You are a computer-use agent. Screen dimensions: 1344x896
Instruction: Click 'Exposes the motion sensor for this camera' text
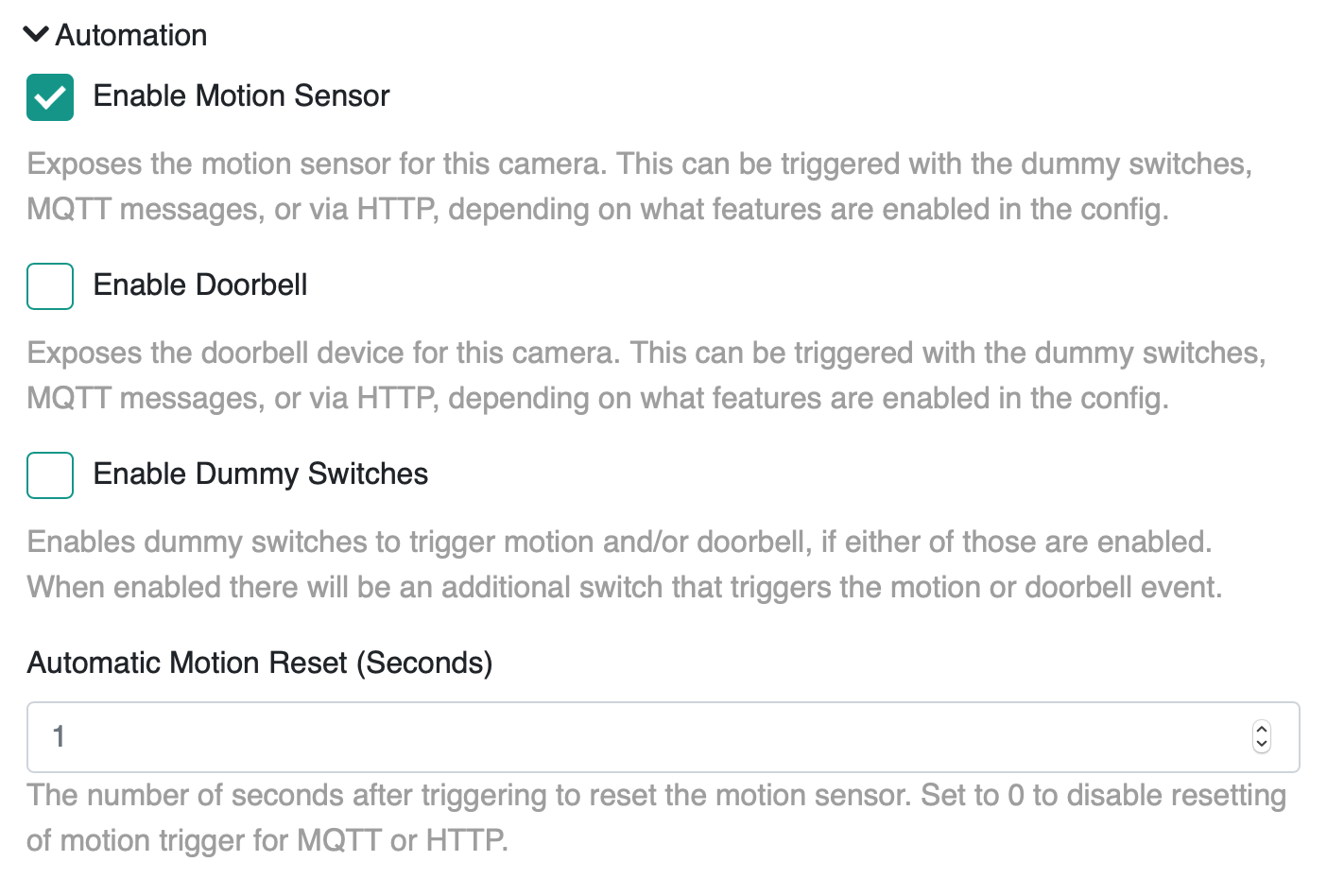click(x=318, y=164)
